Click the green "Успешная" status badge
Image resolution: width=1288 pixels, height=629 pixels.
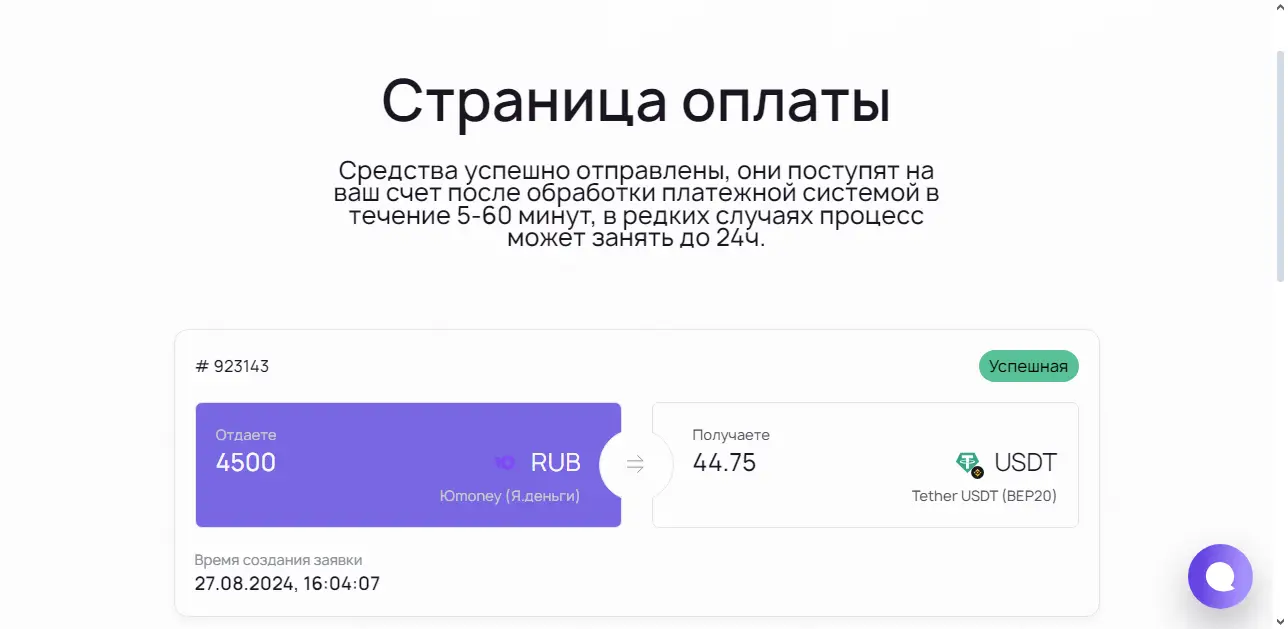tap(1028, 366)
